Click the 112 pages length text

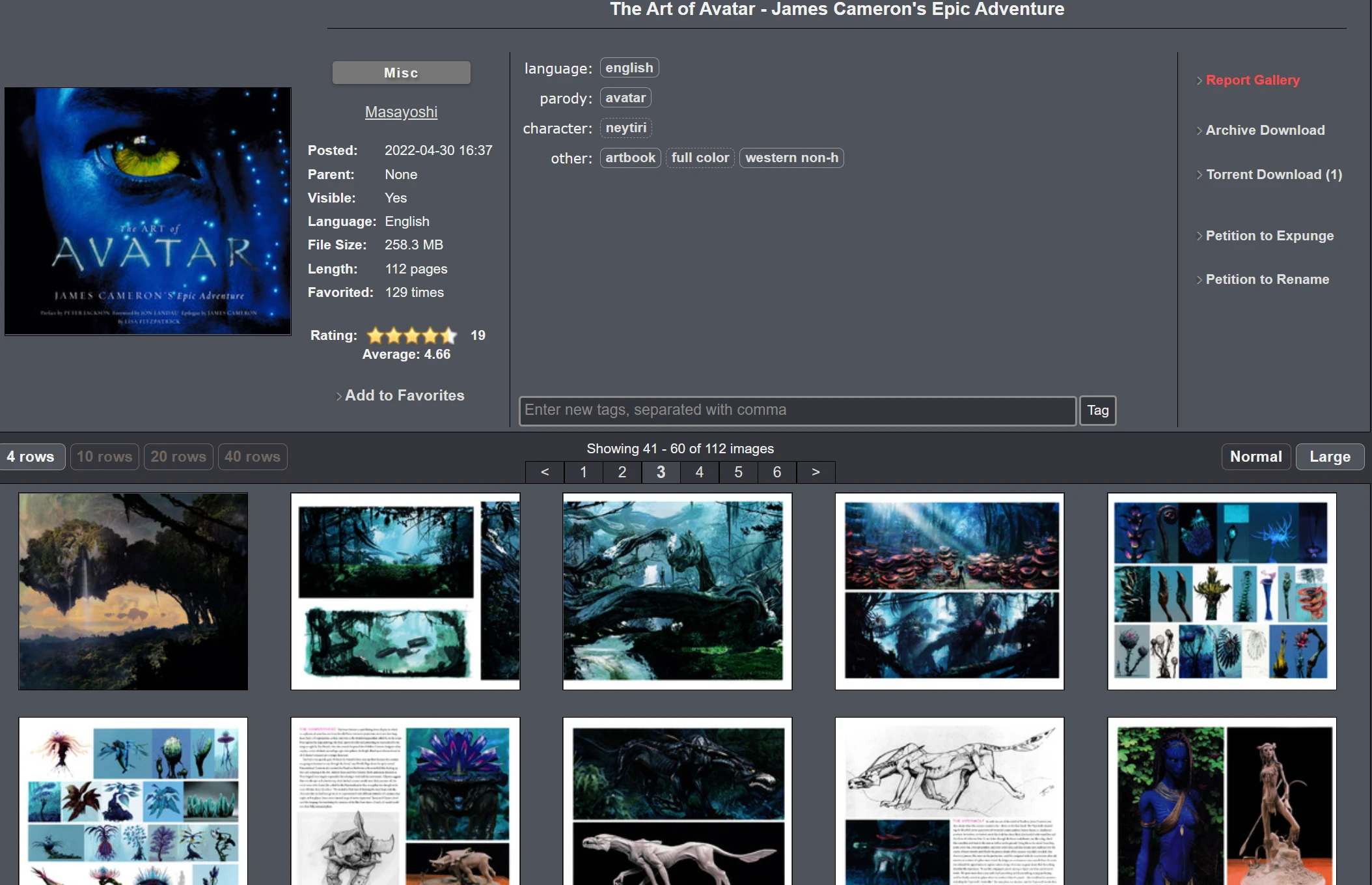click(x=416, y=269)
